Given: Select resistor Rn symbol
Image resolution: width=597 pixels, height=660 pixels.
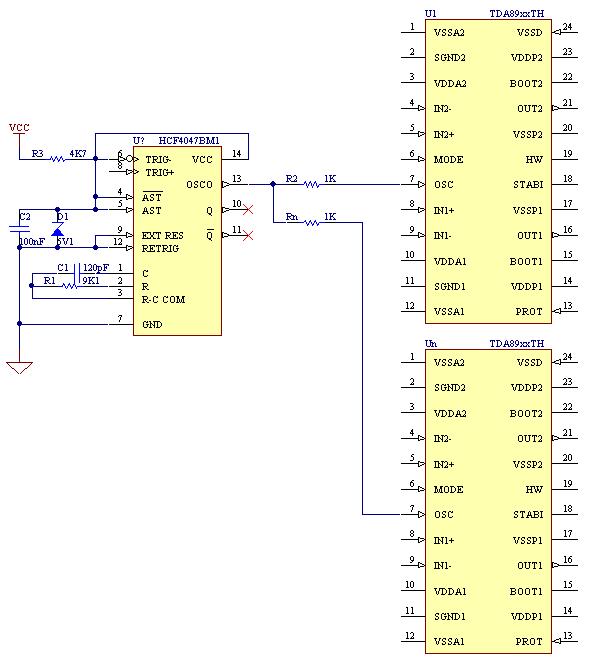Looking at the screenshot, I should [x=312, y=222].
